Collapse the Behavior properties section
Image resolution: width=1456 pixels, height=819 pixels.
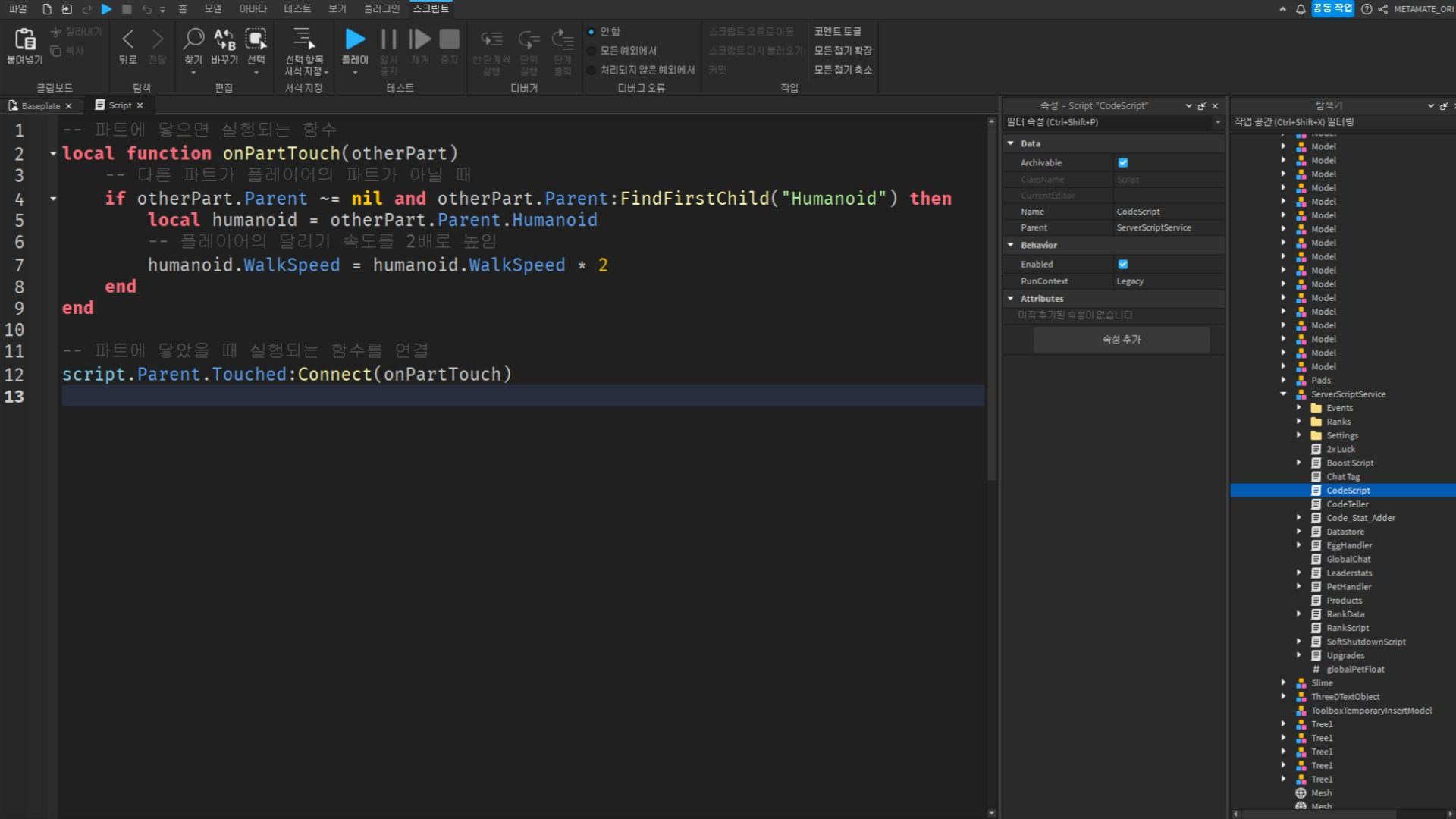[1010, 245]
